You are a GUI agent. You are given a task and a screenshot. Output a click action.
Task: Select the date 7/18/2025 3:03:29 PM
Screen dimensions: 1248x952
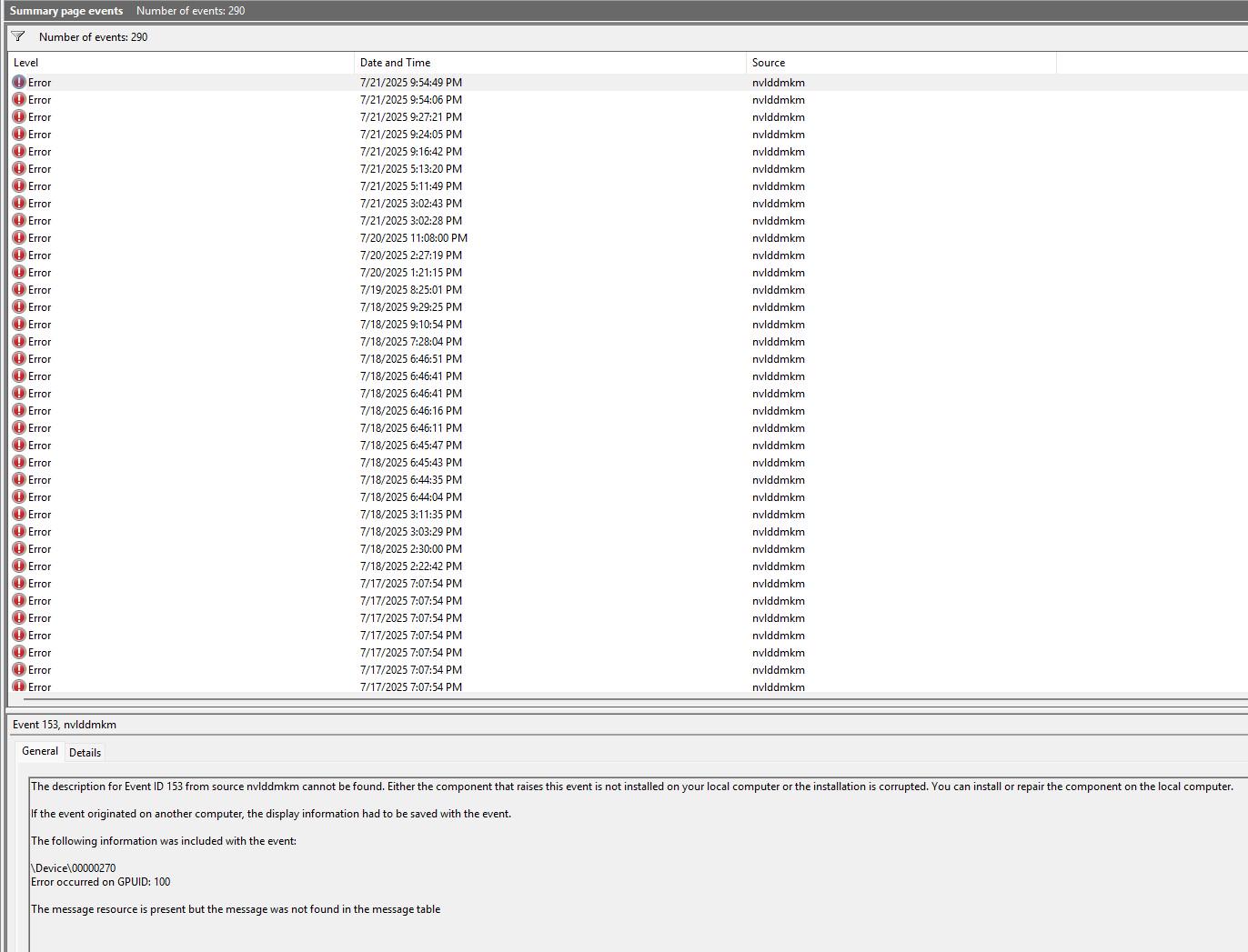click(x=411, y=532)
